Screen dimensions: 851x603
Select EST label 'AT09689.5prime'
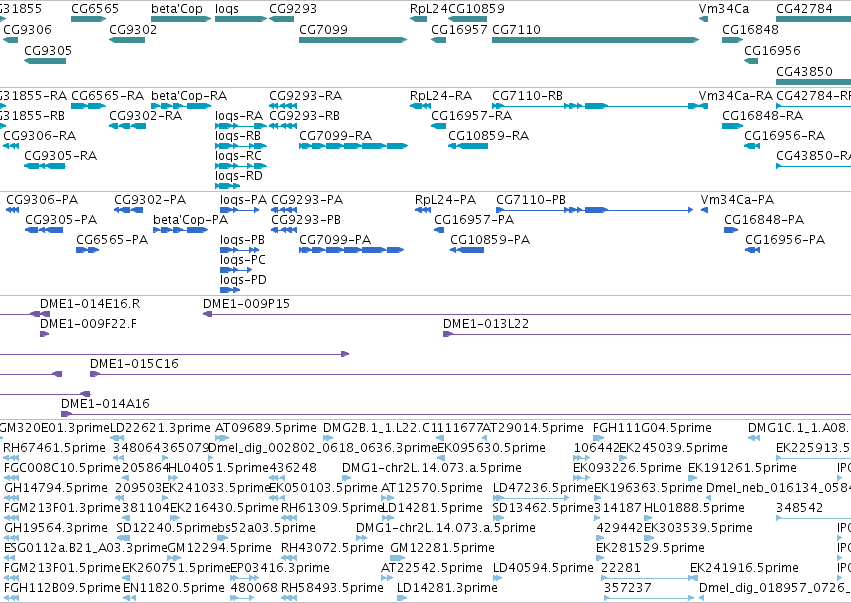pyautogui.click(x=266, y=428)
